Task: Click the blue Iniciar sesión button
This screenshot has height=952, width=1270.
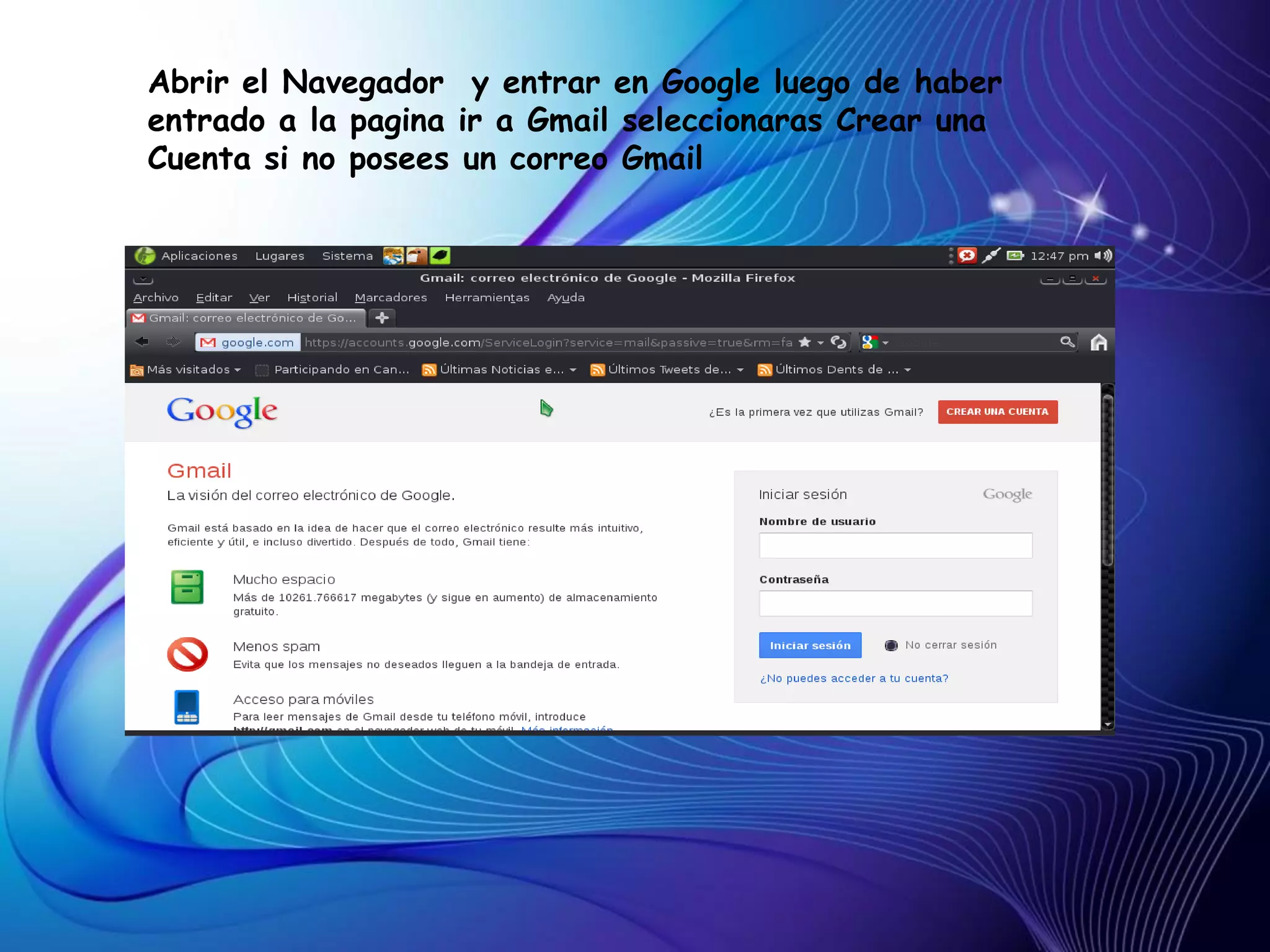Action: point(810,645)
